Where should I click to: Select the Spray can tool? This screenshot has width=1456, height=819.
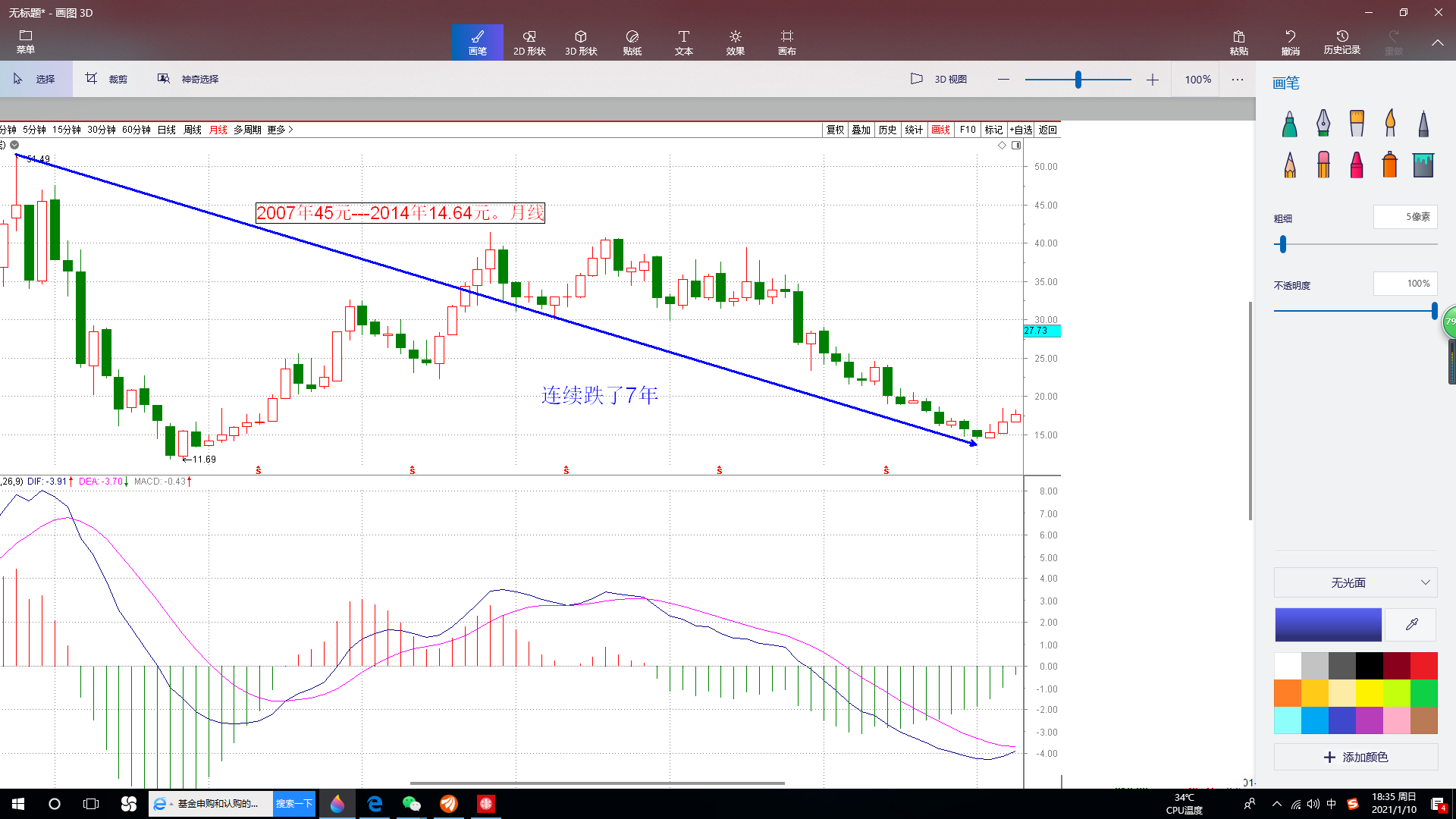(1389, 165)
